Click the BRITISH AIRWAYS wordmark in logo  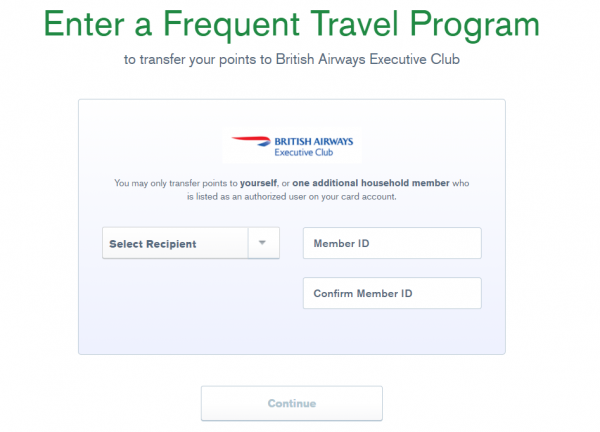312,141
